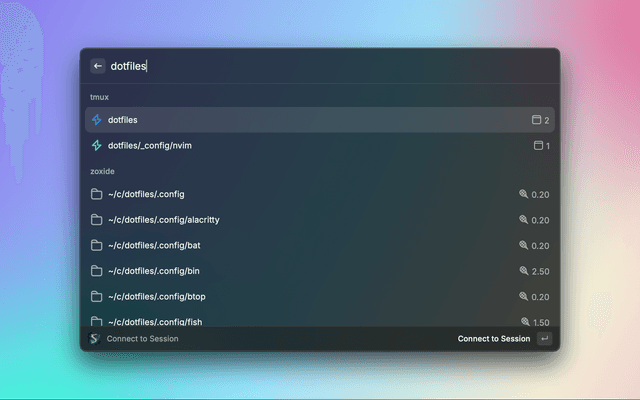Click the Enter key icon in footer

(x=544, y=339)
